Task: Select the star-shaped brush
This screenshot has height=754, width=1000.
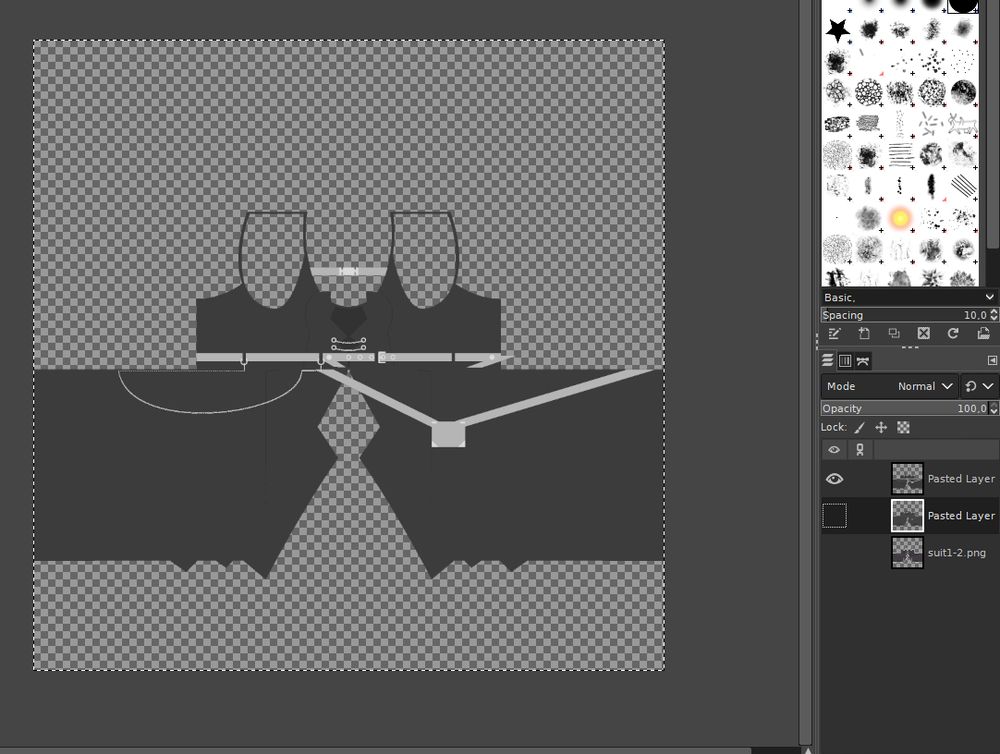Action: (x=837, y=30)
